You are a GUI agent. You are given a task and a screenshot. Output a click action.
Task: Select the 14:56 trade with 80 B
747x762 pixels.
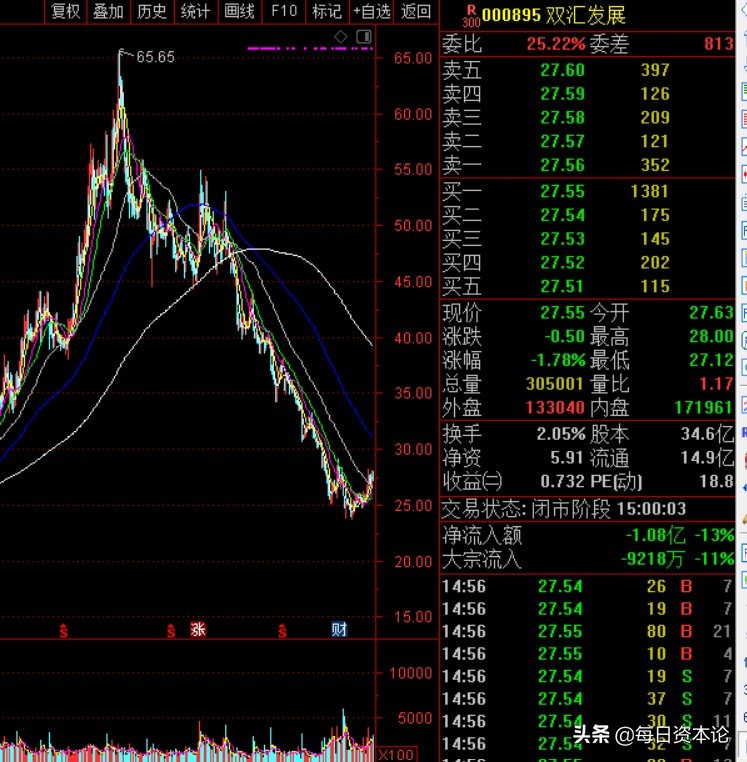(x=587, y=631)
